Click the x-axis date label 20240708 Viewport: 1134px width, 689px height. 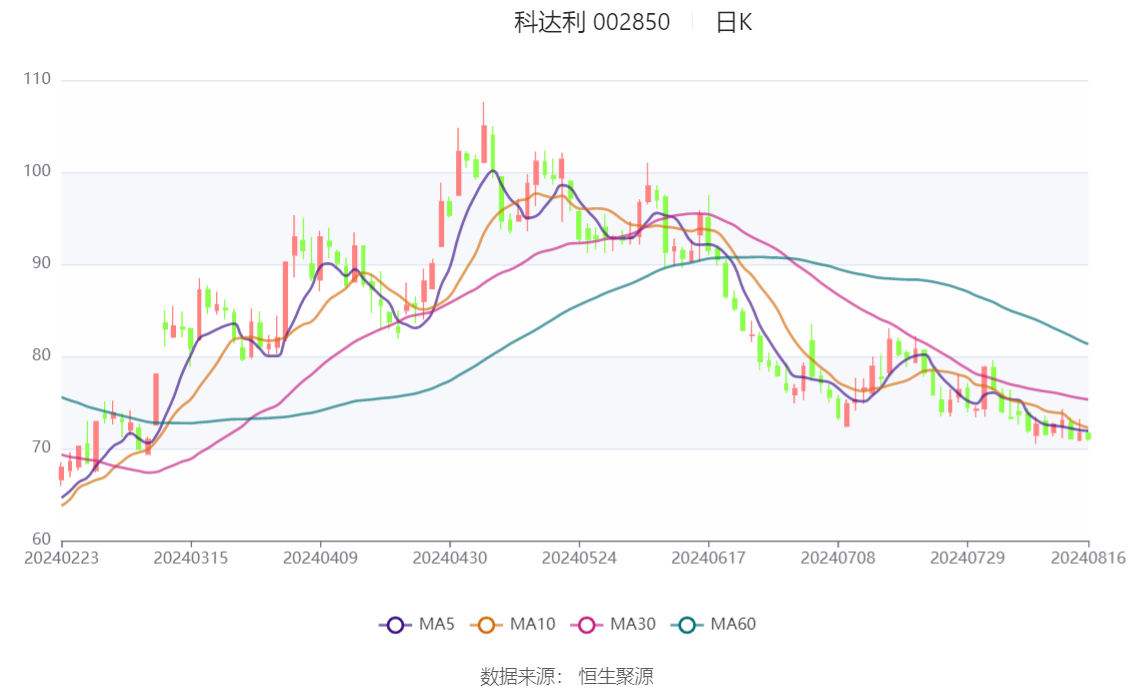(838, 558)
